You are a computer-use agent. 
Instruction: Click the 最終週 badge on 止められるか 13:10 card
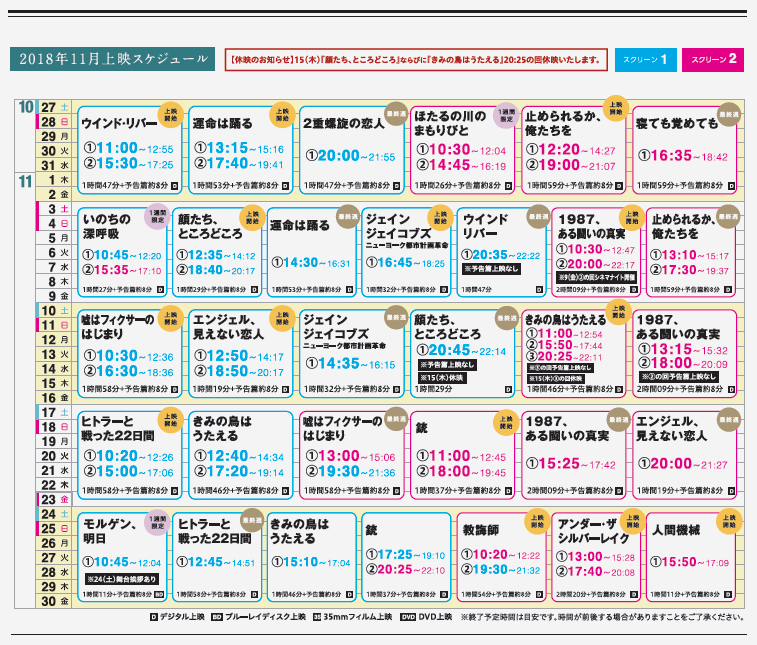[x=729, y=217]
